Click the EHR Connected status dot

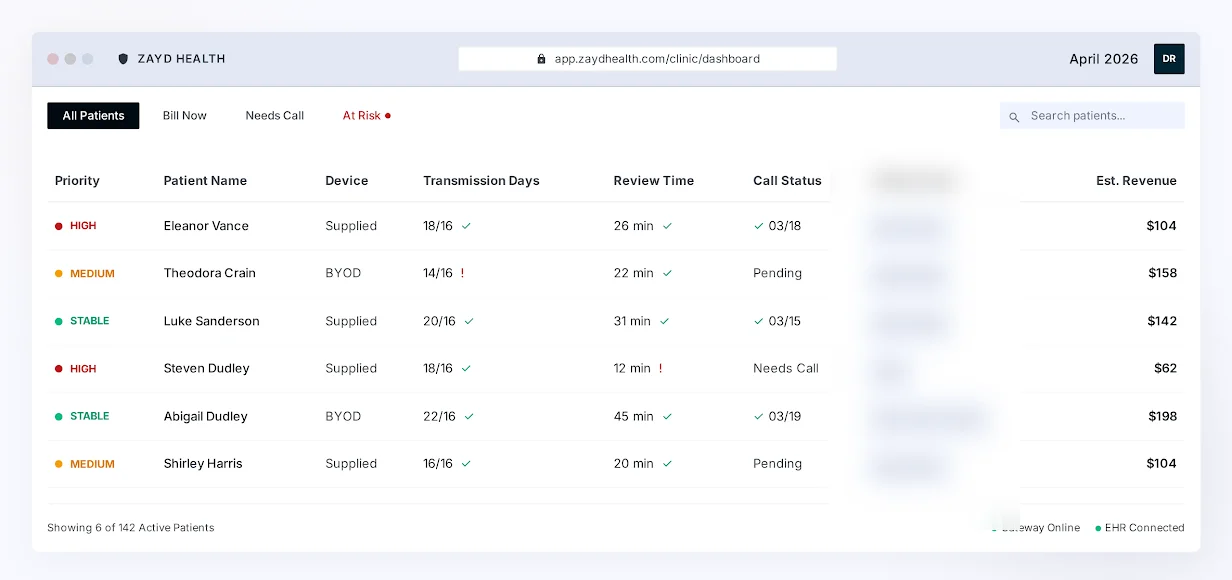(1098, 528)
